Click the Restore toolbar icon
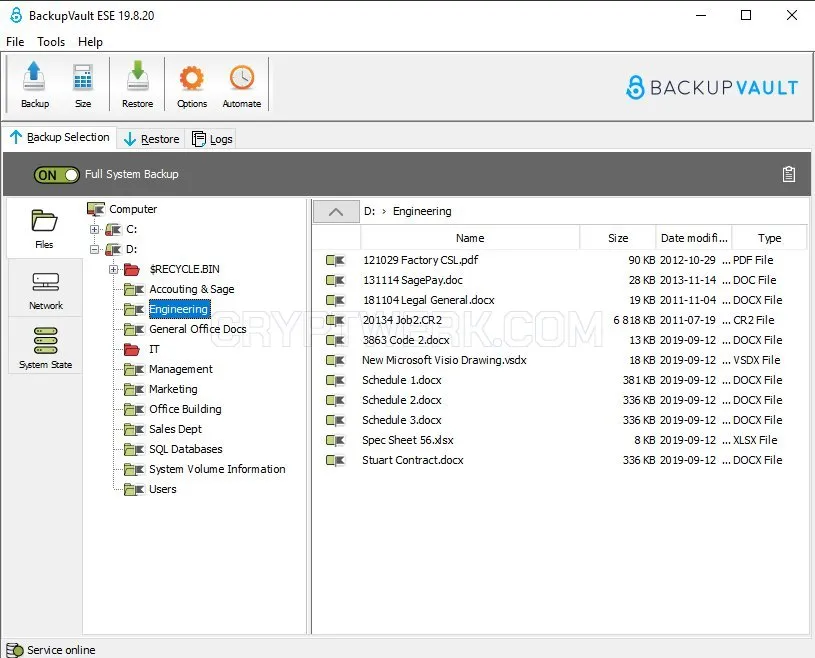 [137, 84]
